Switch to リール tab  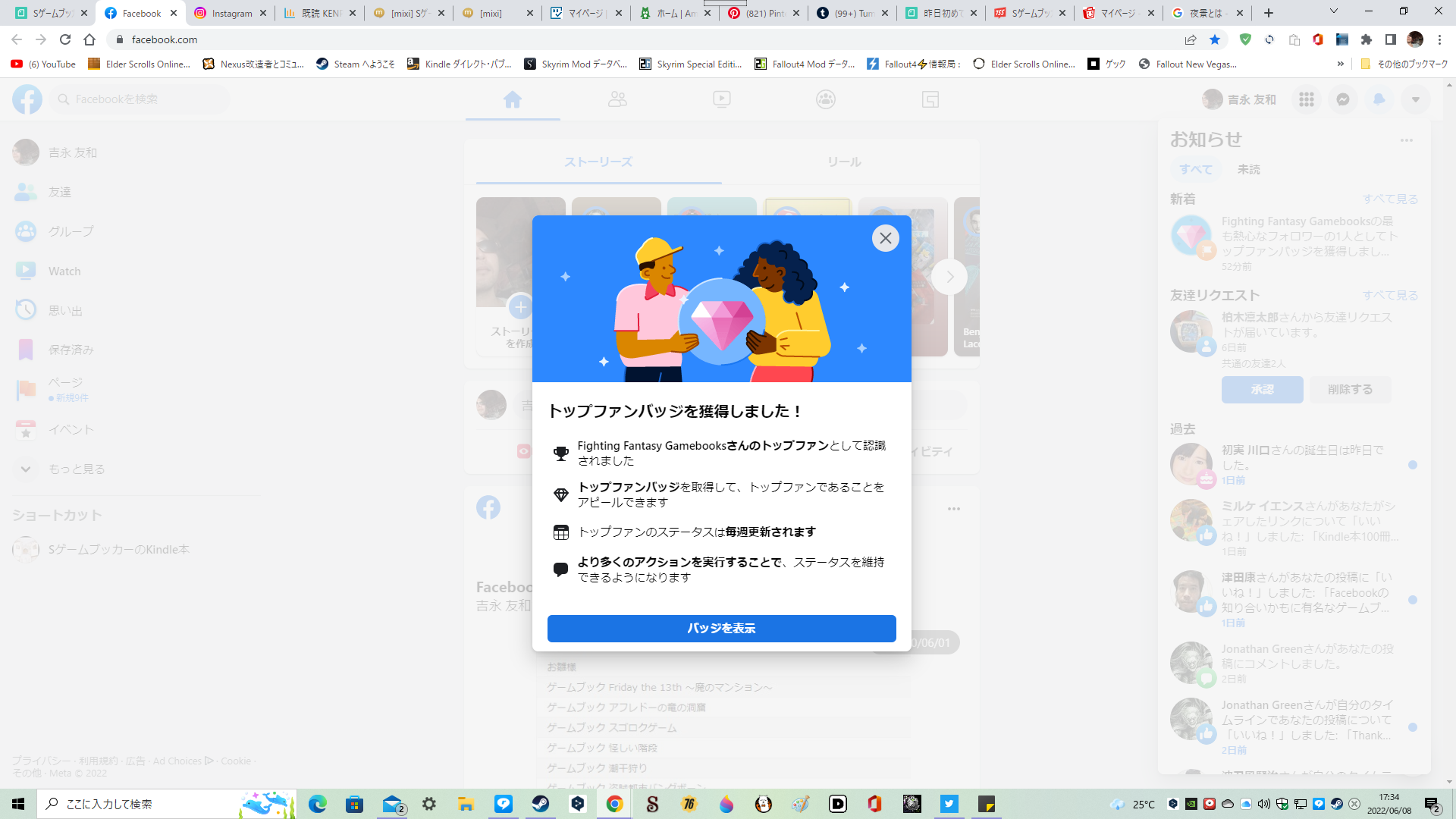(x=844, y=162)
